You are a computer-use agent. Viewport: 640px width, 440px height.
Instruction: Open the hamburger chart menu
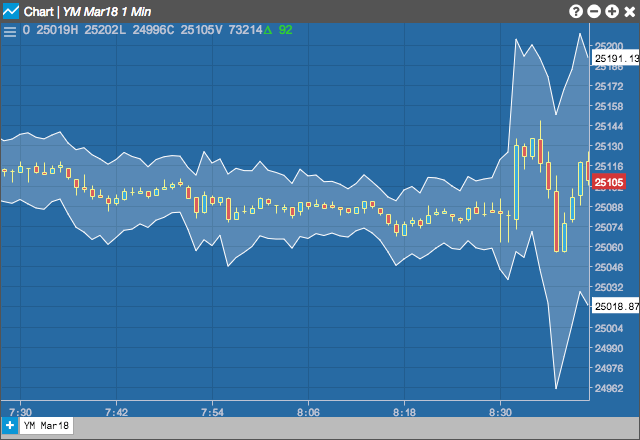click(10, 31)
